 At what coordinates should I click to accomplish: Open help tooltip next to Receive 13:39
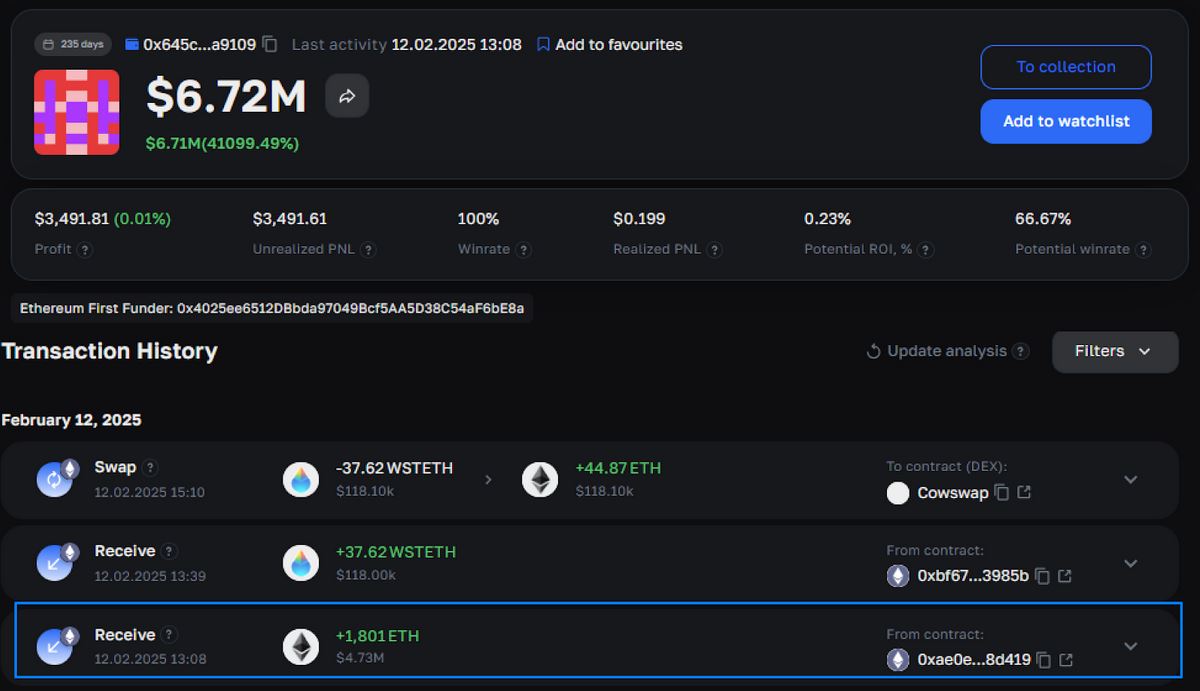click(x=169, y=551)
